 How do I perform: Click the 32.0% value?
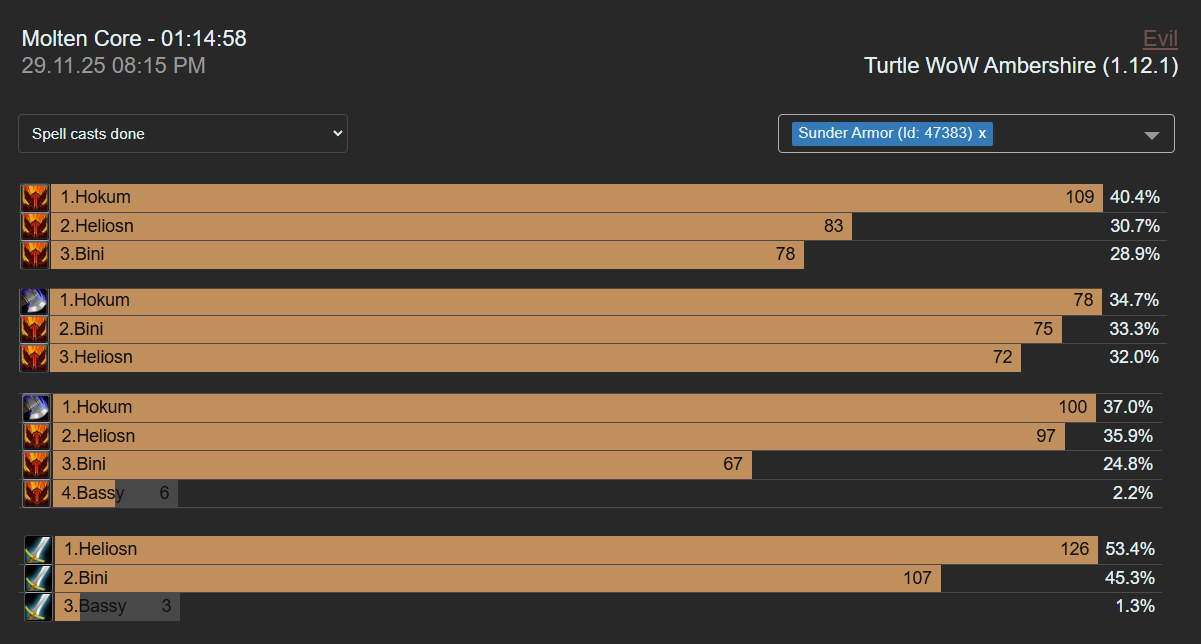[x=1134, y=358]
